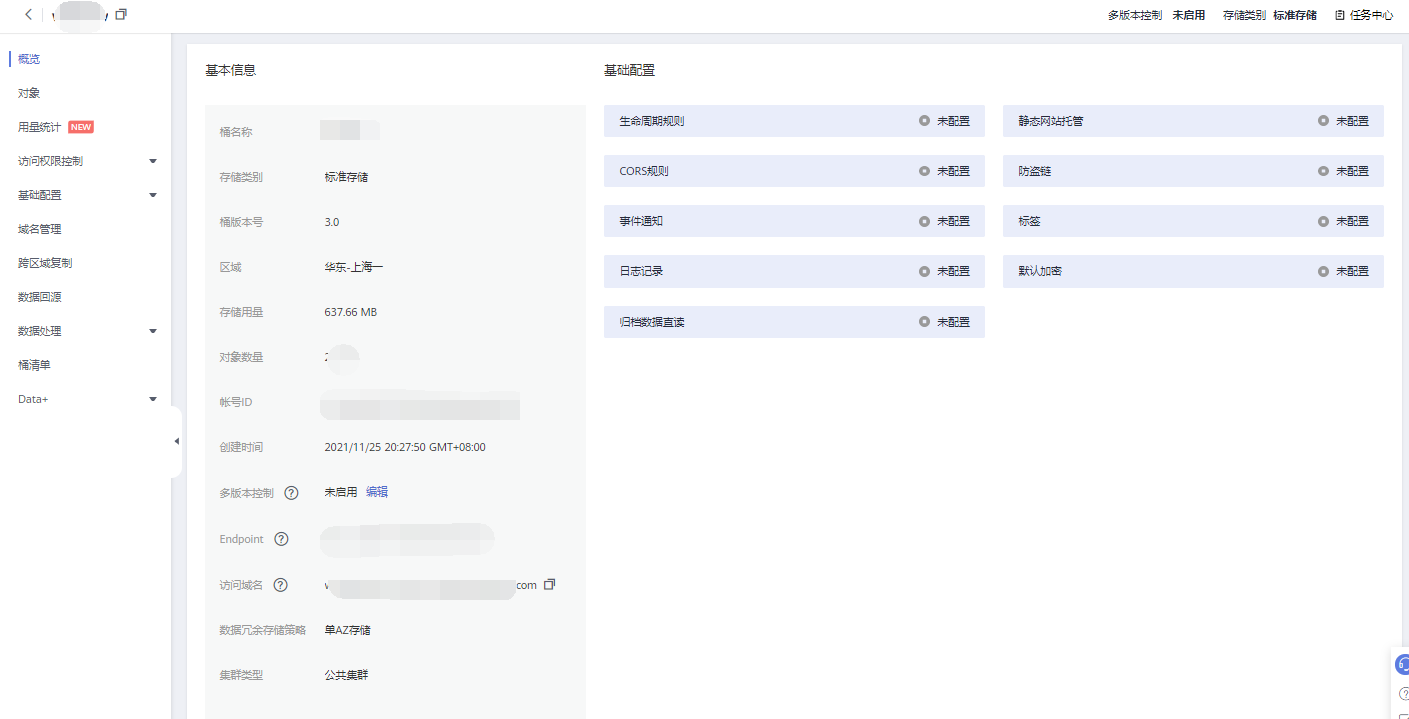Open the CORS规则 configuration card

794,171
